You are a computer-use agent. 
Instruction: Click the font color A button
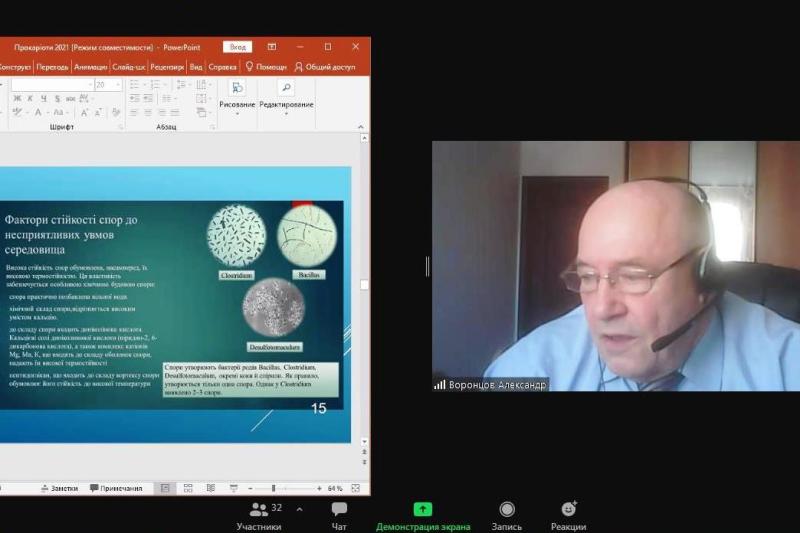point(38,112)
